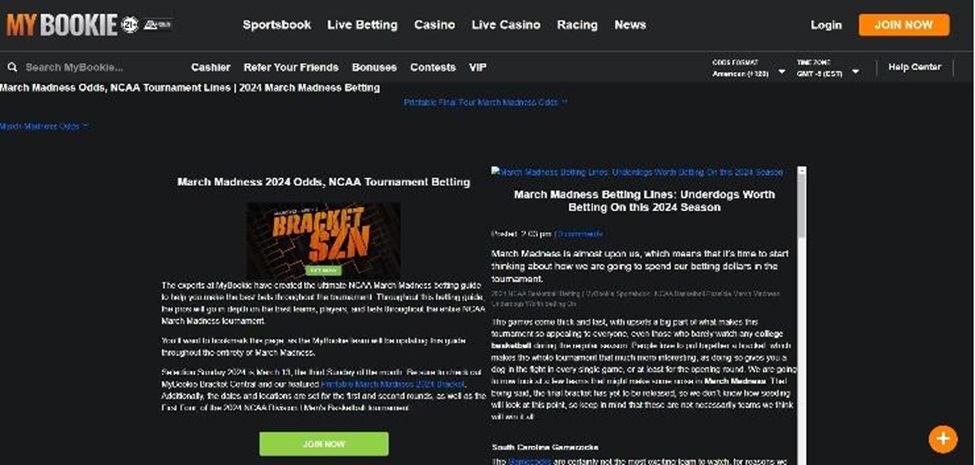Click the Login link

click(826, 25)
